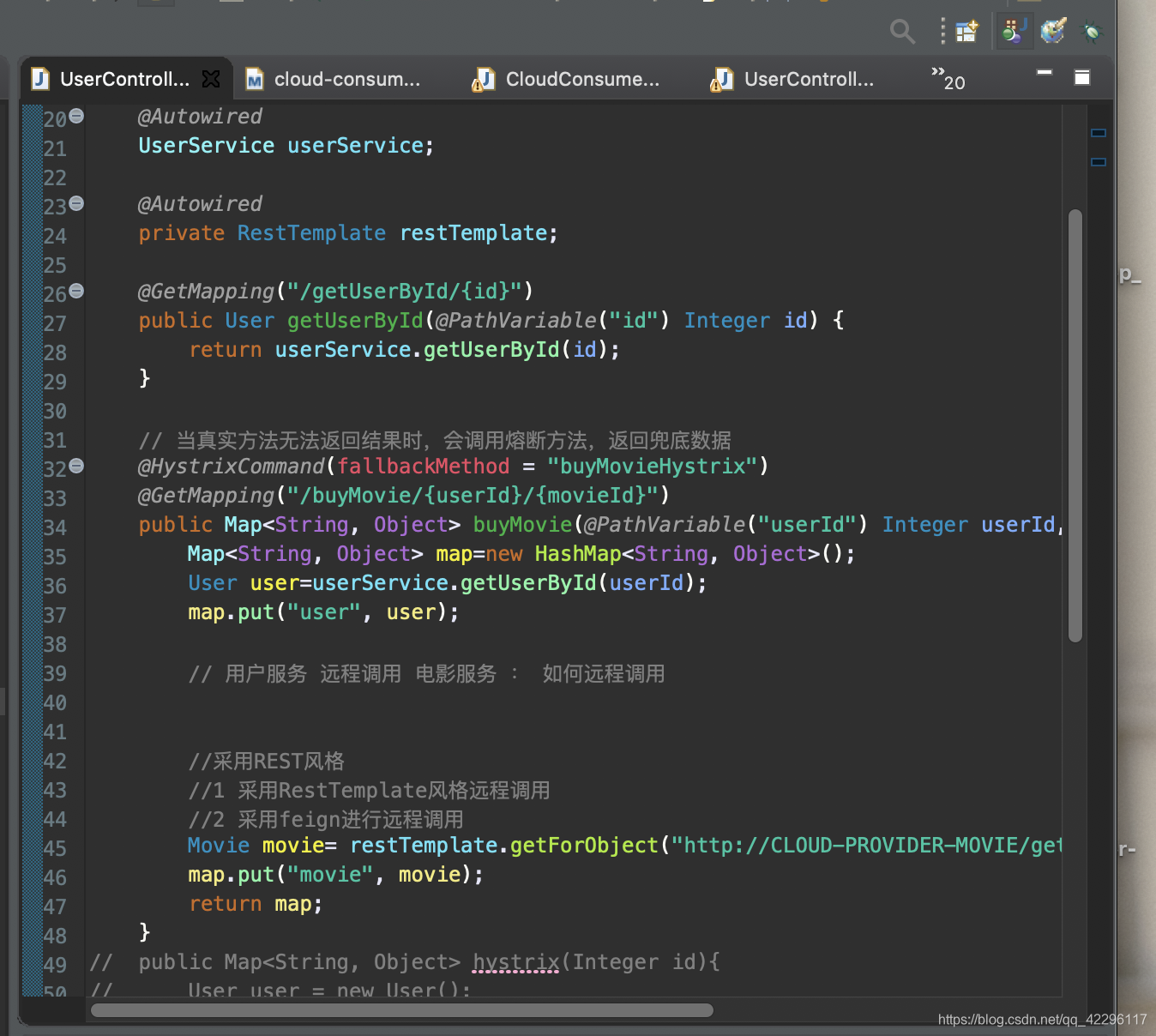Click the private keyword on line 24

(x=182, y=232)
